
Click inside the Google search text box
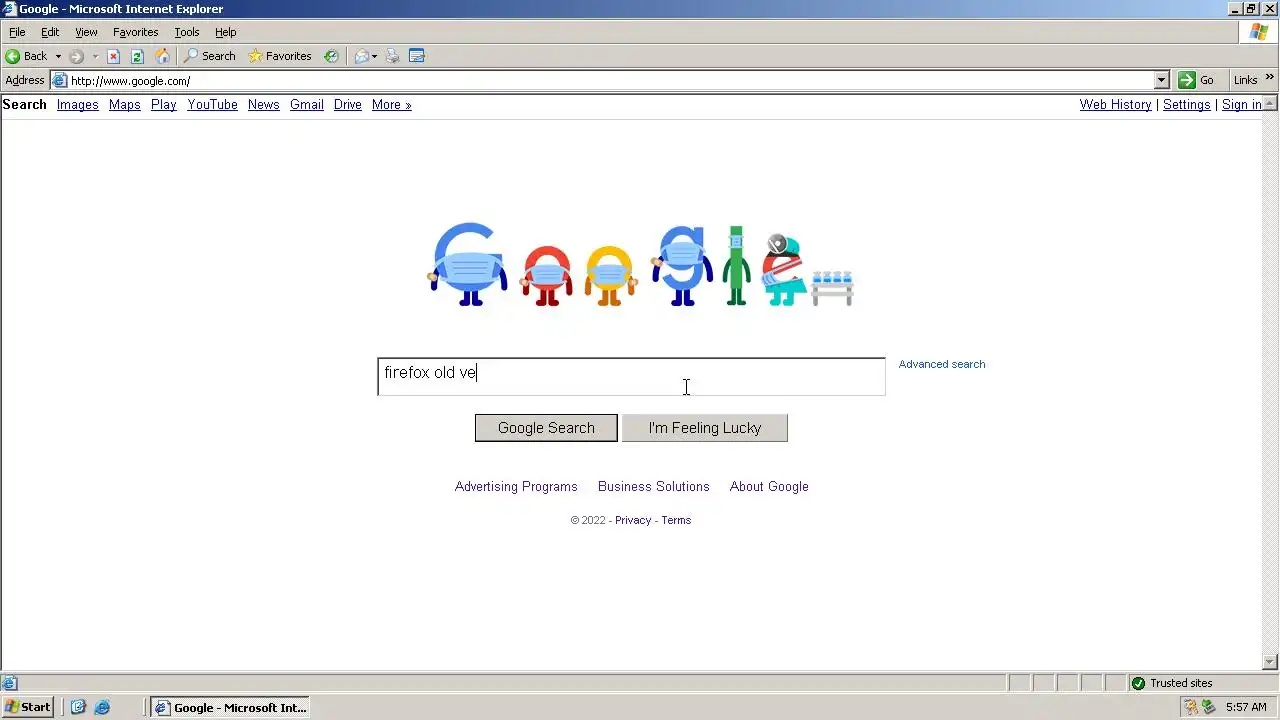(x=631, y=377)
